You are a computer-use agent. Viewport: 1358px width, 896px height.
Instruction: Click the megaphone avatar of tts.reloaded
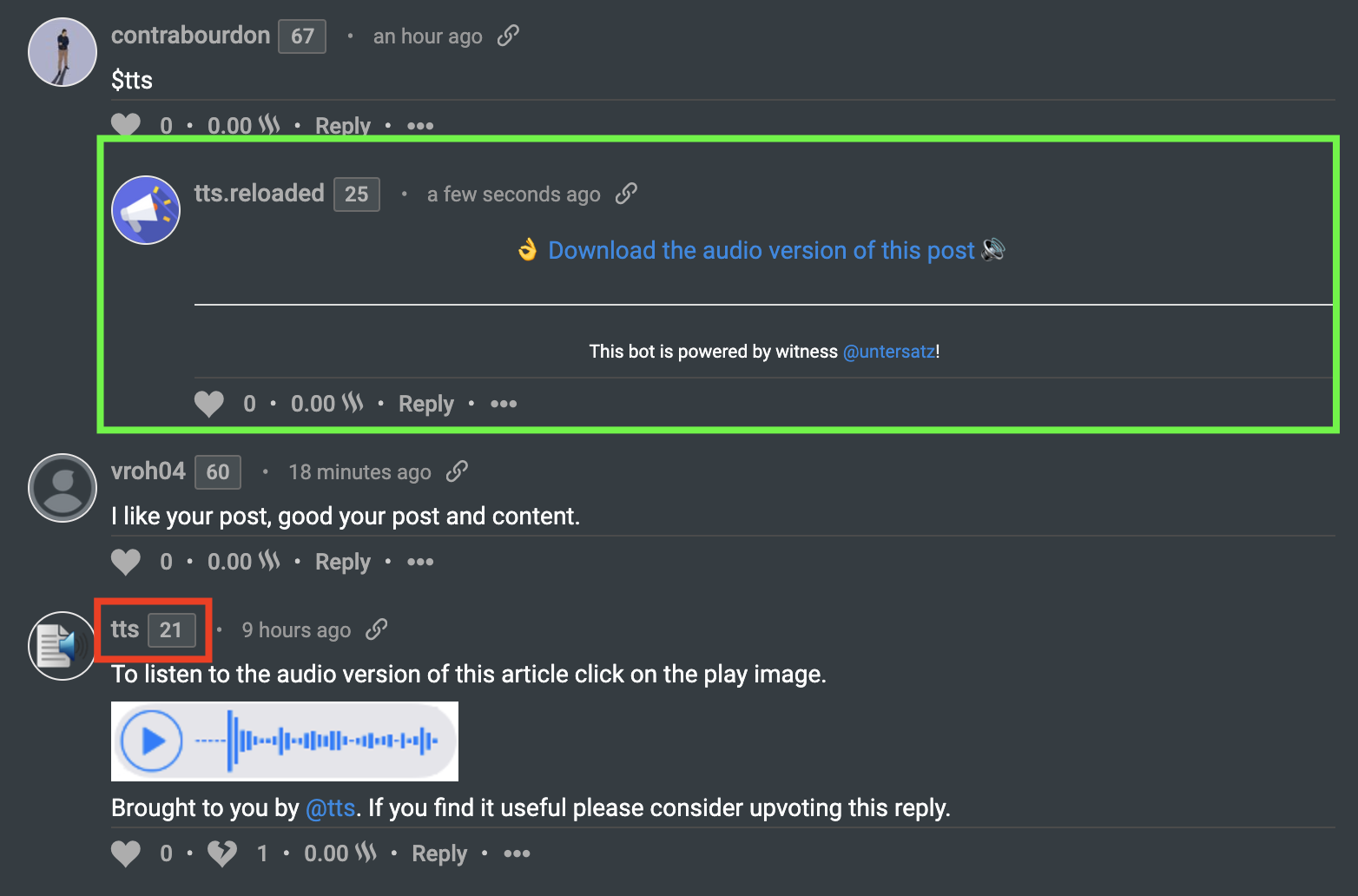[146, 209]
